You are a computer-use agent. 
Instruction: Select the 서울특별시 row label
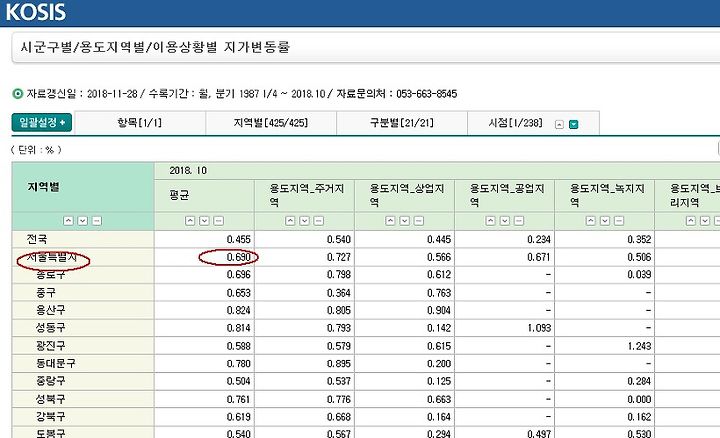52,258
